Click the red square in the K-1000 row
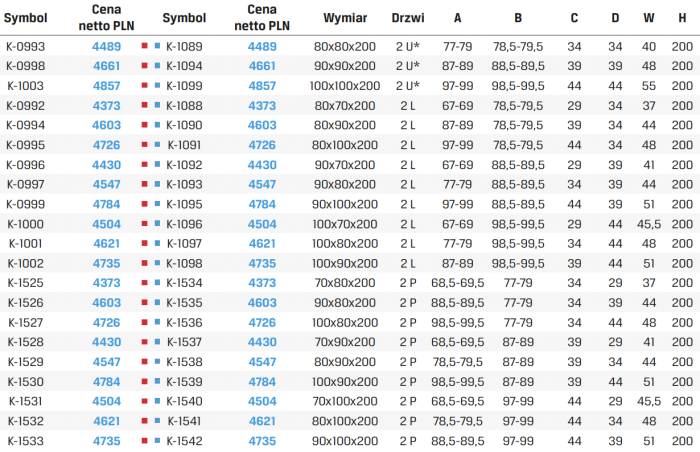 (144, 223)
